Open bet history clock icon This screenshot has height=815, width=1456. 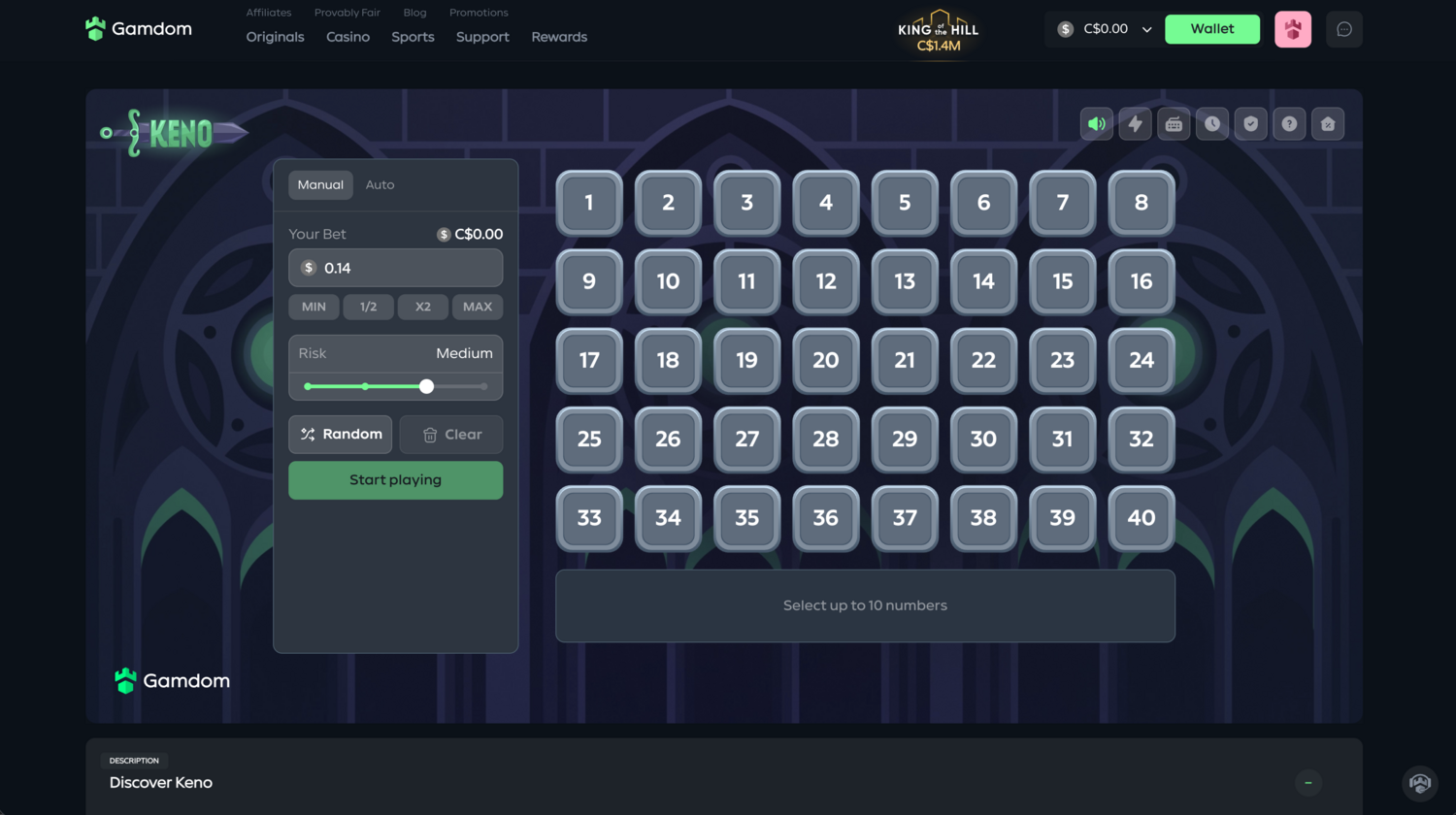(x=1212, y=124)
